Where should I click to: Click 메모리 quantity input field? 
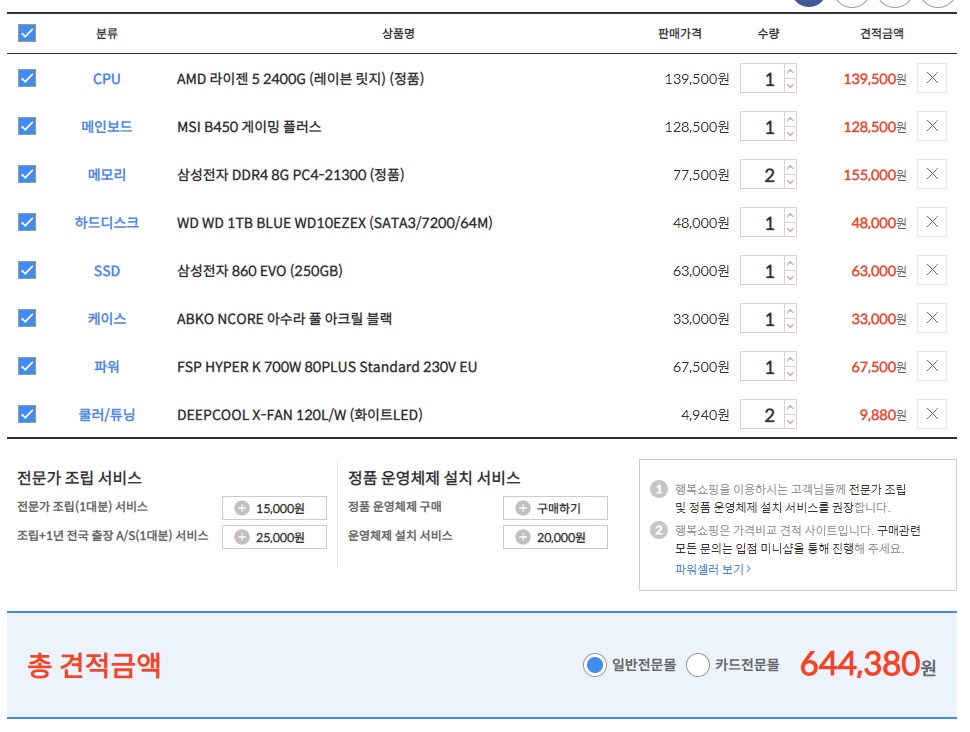point(762,174)
